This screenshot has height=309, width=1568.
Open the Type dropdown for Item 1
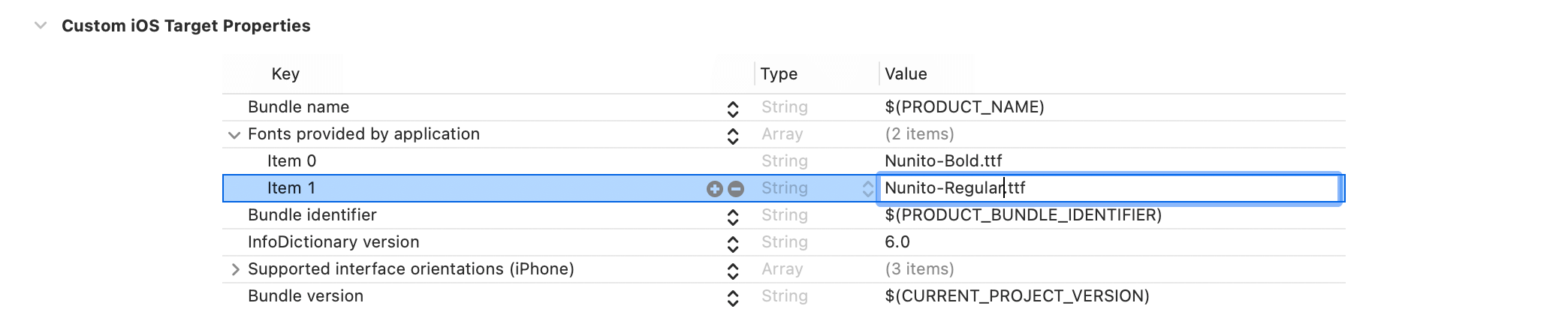coord(867,189)
